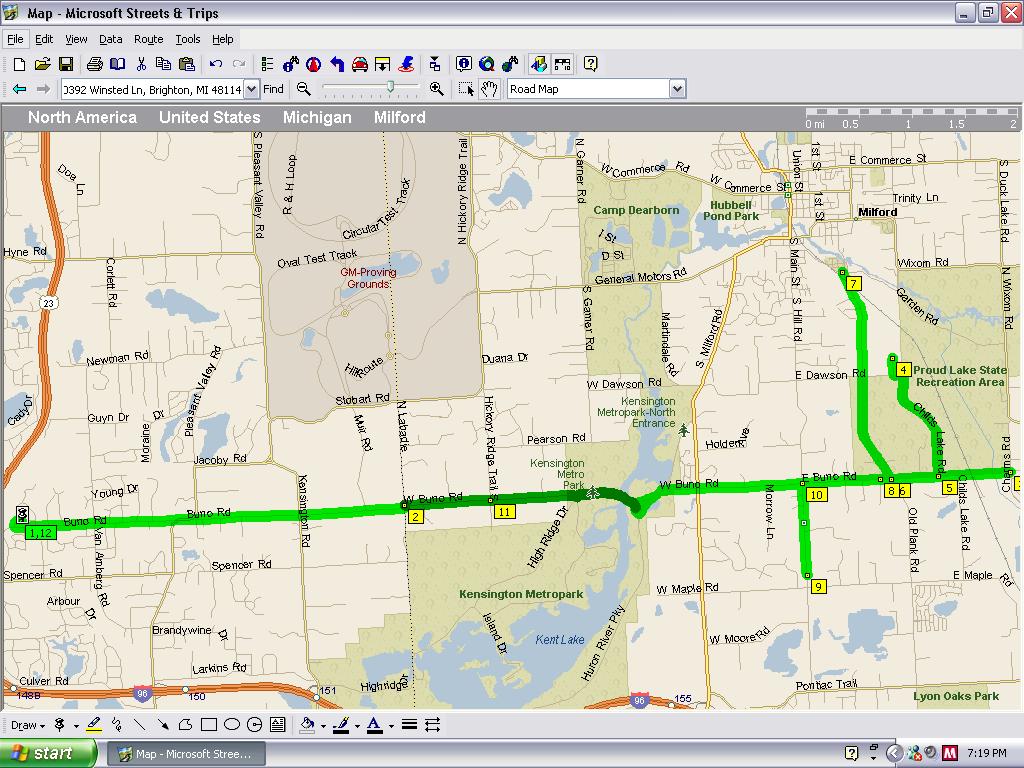Click the Map taskbar button

click(187, 754)
